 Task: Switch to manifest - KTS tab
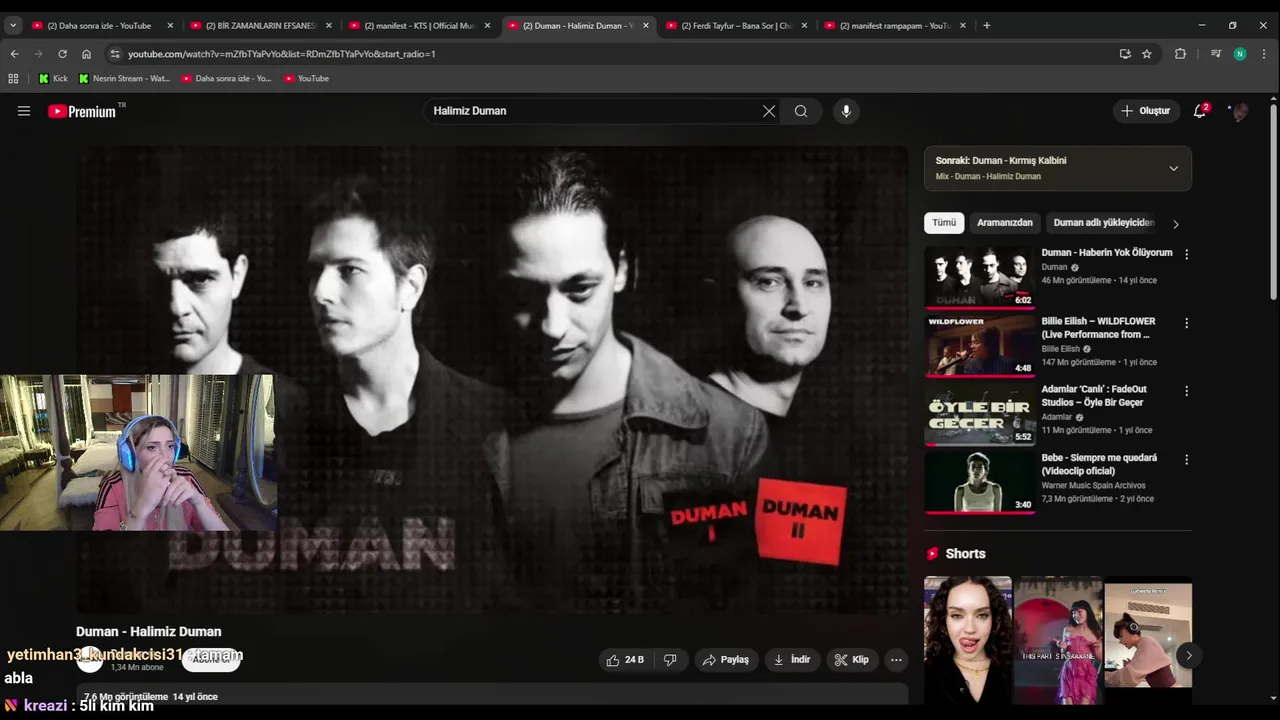pos(419,26)
